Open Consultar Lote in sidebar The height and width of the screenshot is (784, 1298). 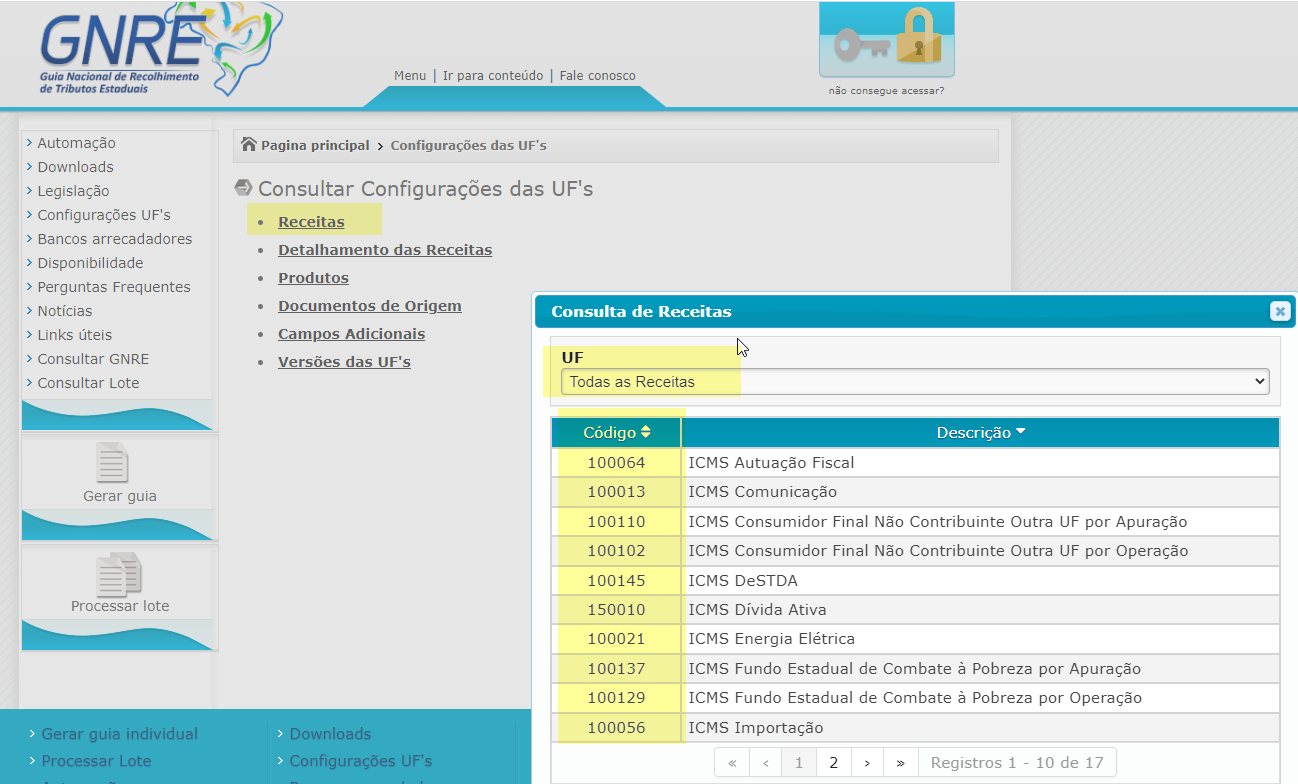[88, 383]
